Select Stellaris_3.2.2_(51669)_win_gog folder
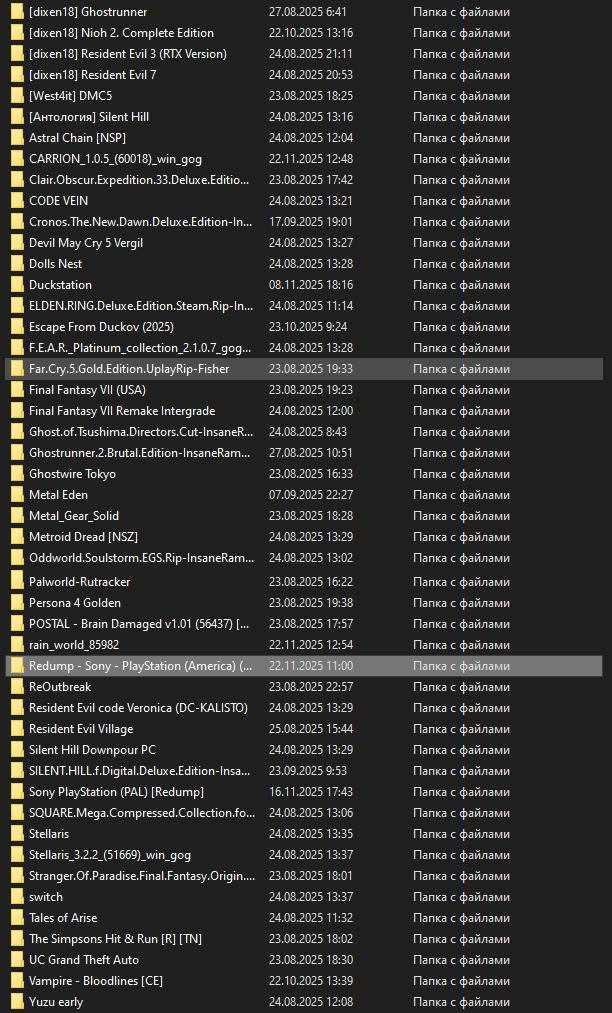Image resolution: width=612 pixels, height=1013 pixels. coord(110,855)
